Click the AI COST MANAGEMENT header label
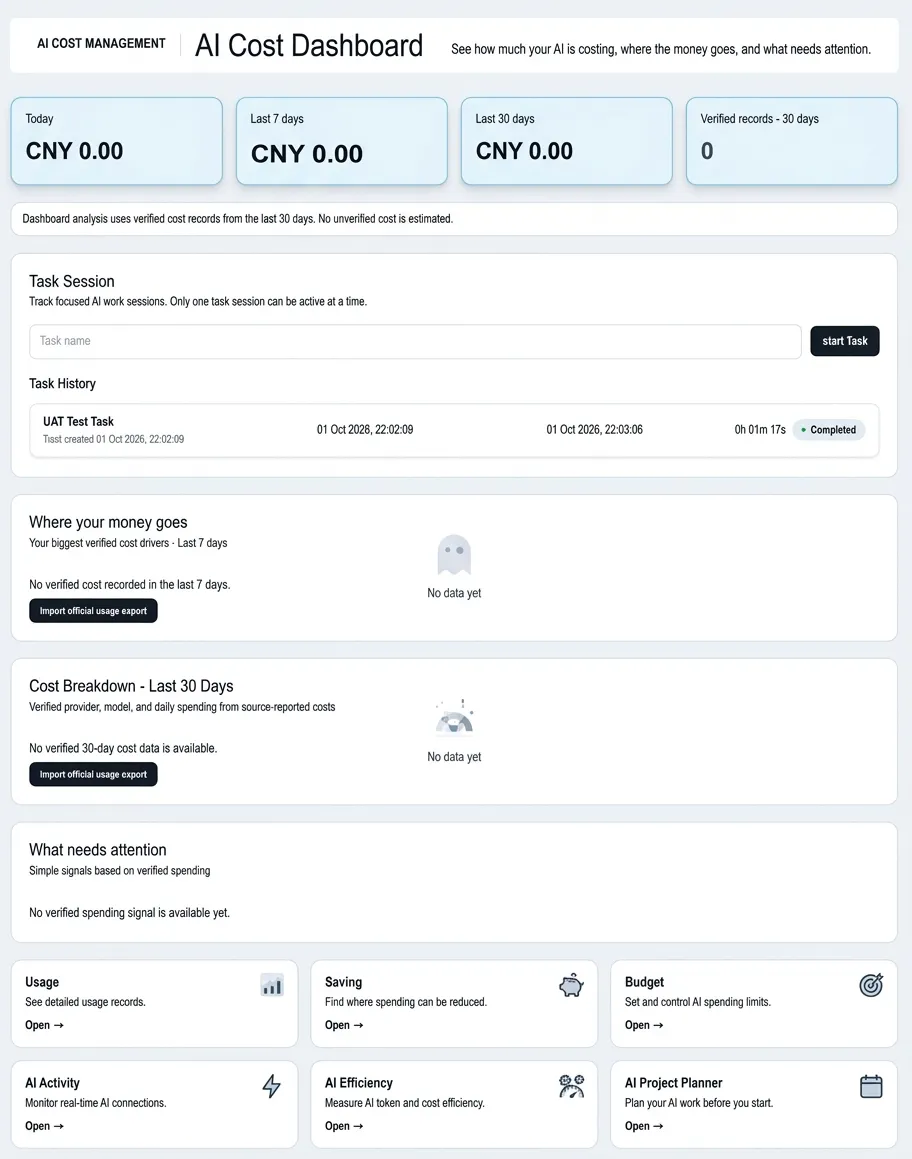 (101, 44)
